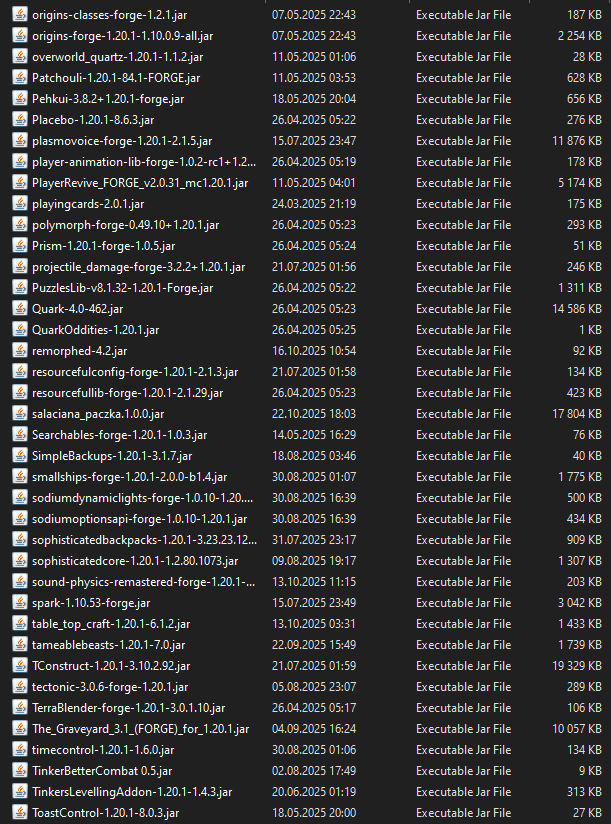Click the icon beside TConstruct-1.20.1-3.10.2.92.jar
611x824 pixels.
[19, 666]
